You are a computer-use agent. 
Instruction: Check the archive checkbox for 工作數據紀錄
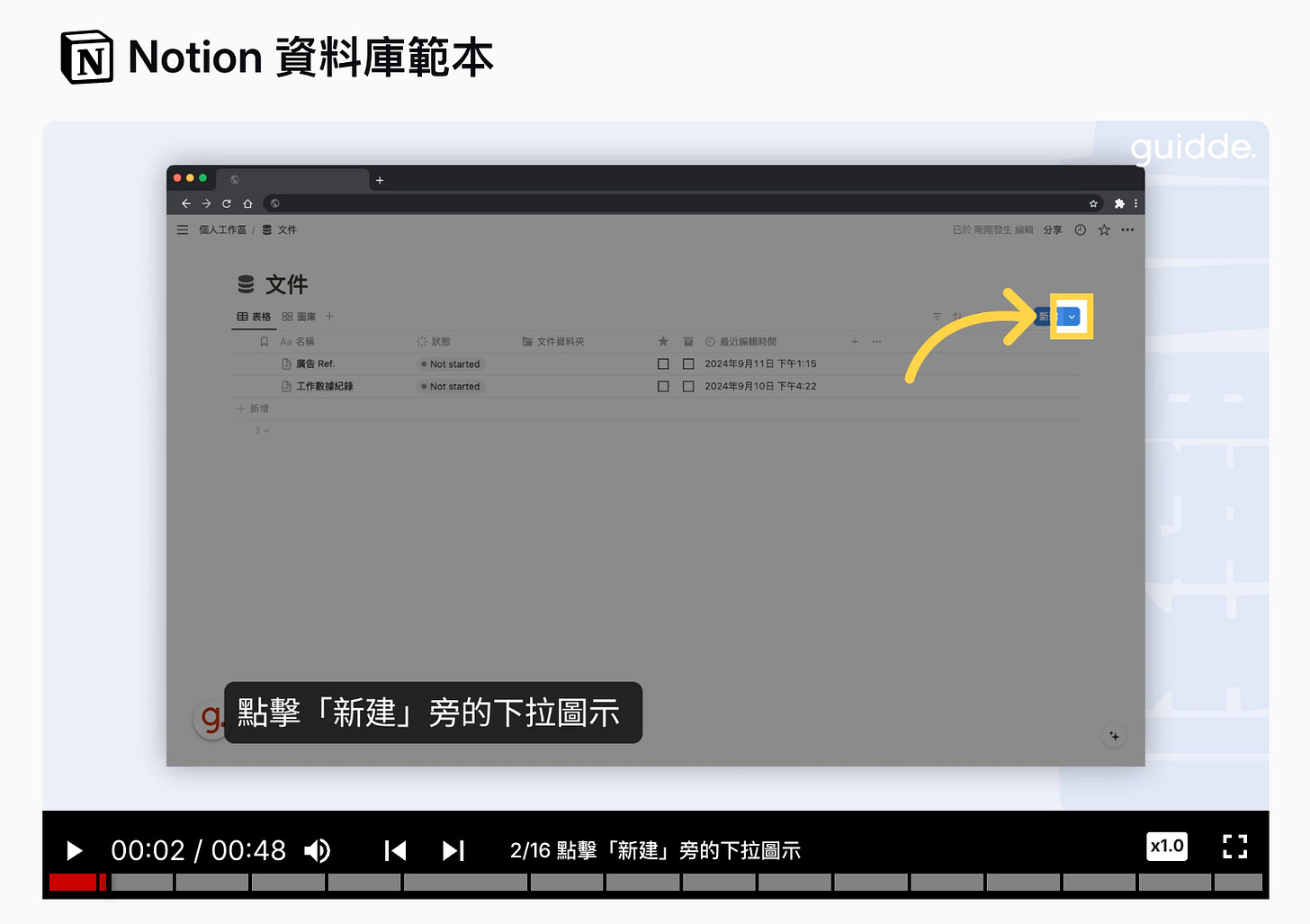[x=688, y=387]
